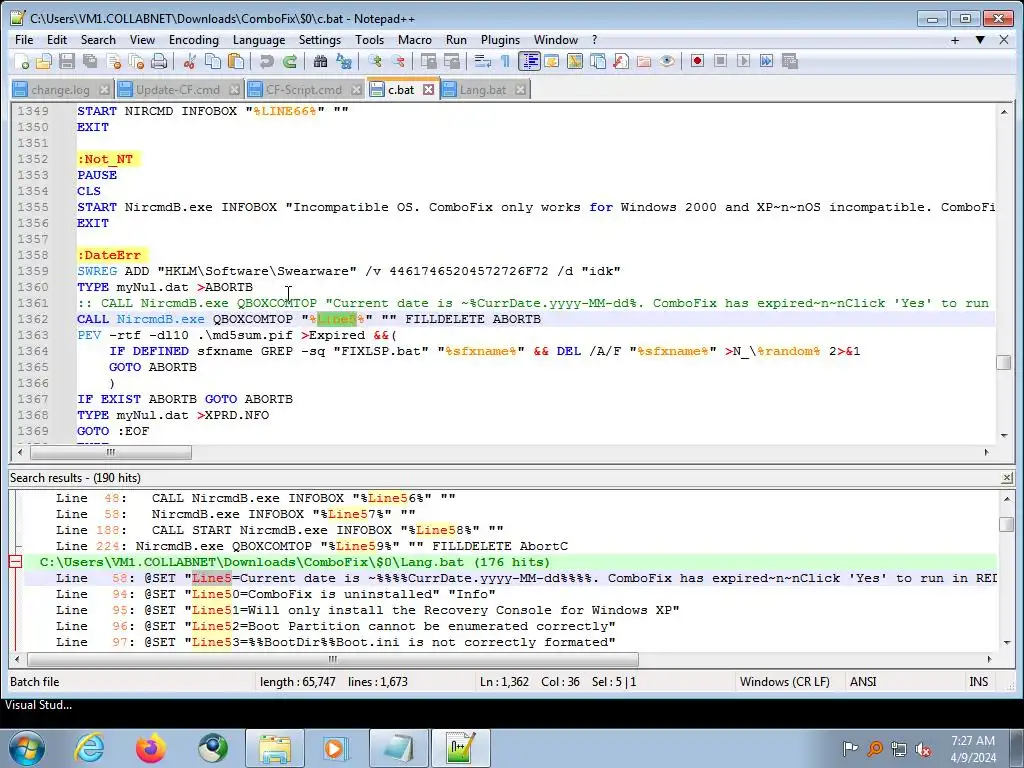
Task: Redo the edit with the green arrow icon
Action: (x=289, y=61)
